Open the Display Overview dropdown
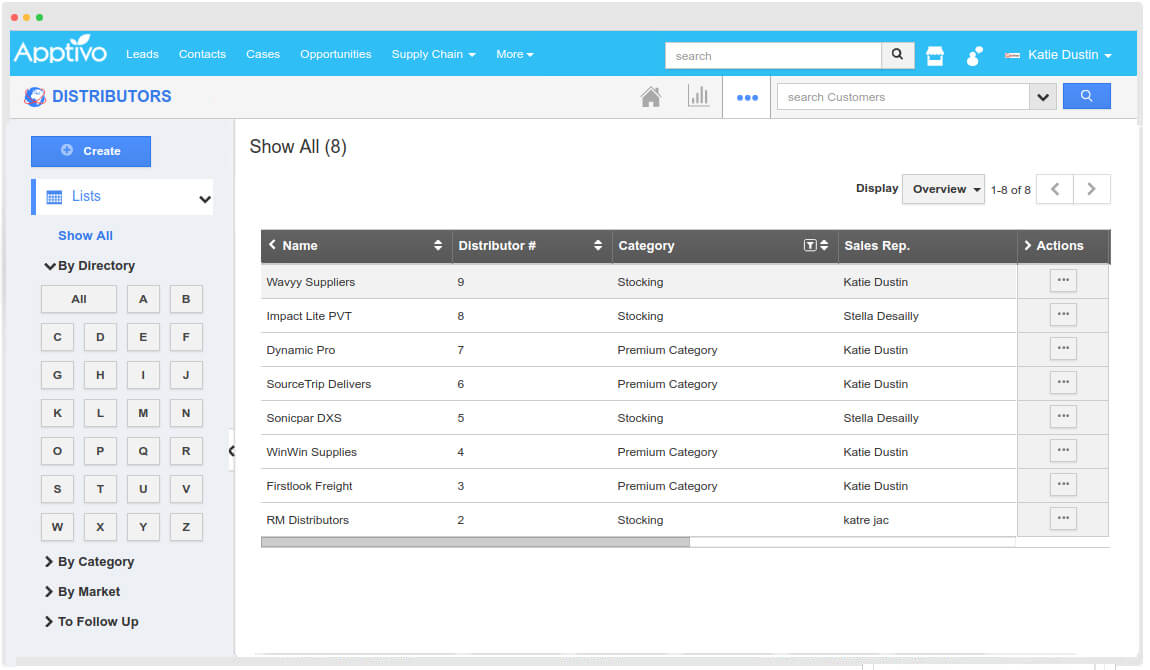The width and height of the screenshot is (1150, 670). tap(943, 189)
